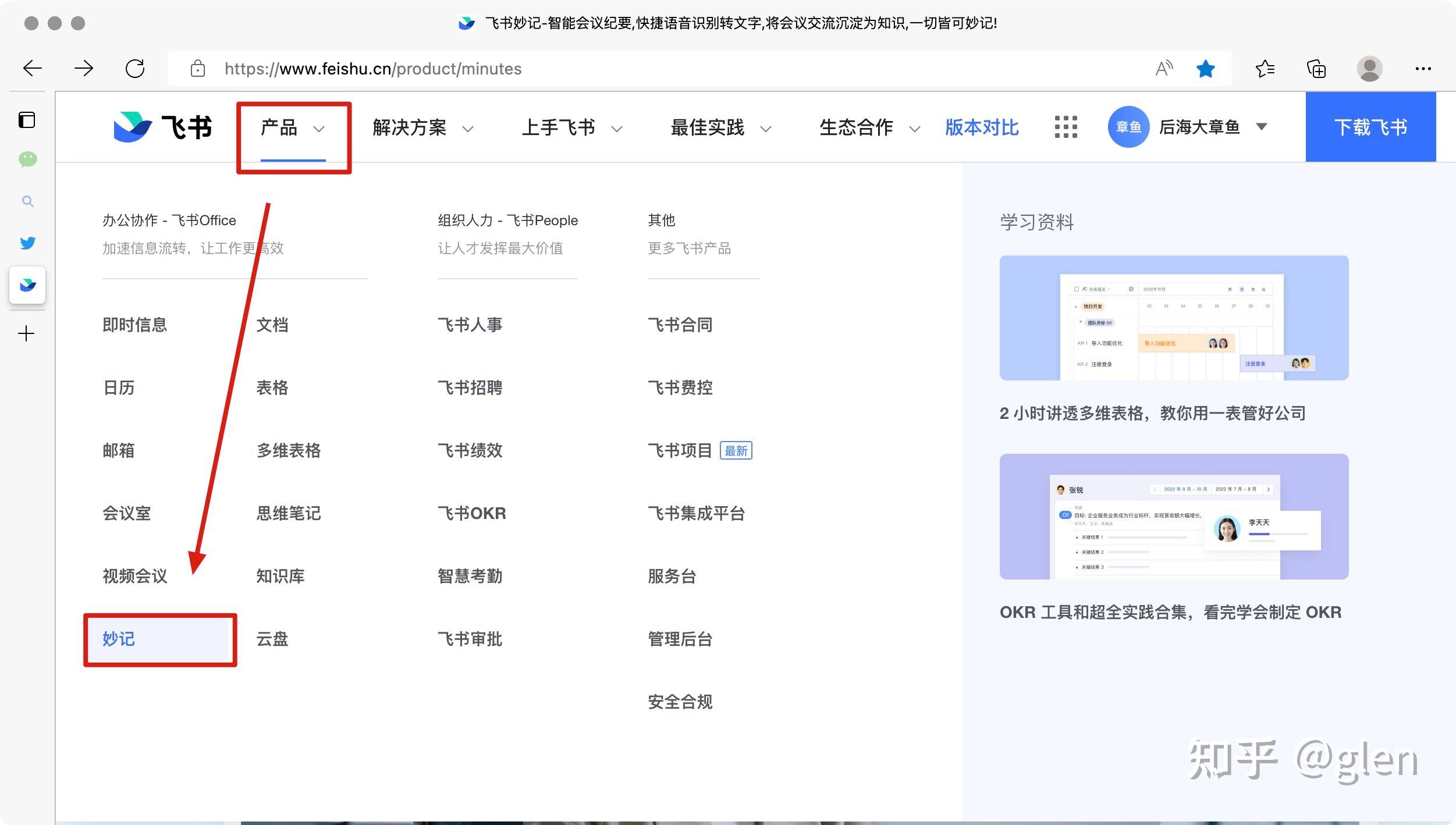Open the tab actions icon in sidebar

coord(27,120)
